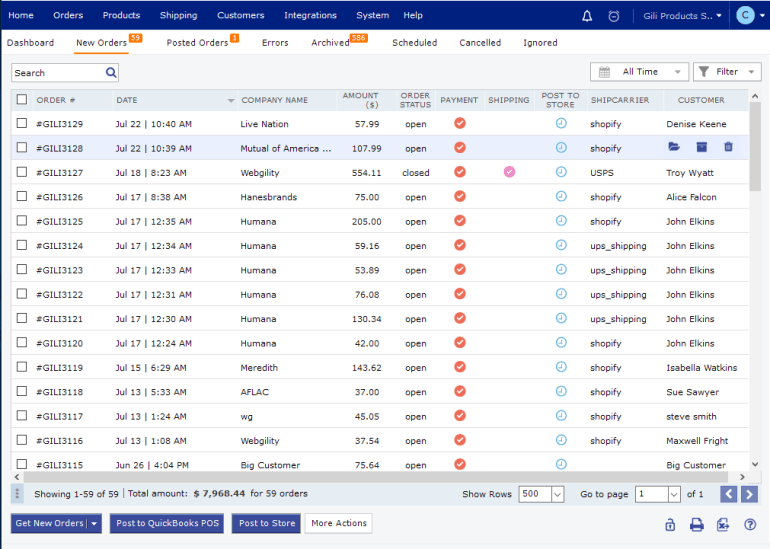Click the vertical scrollbar thumb
Image resolution: width=770 pixels, height=549 pixels.
(755, 146)
